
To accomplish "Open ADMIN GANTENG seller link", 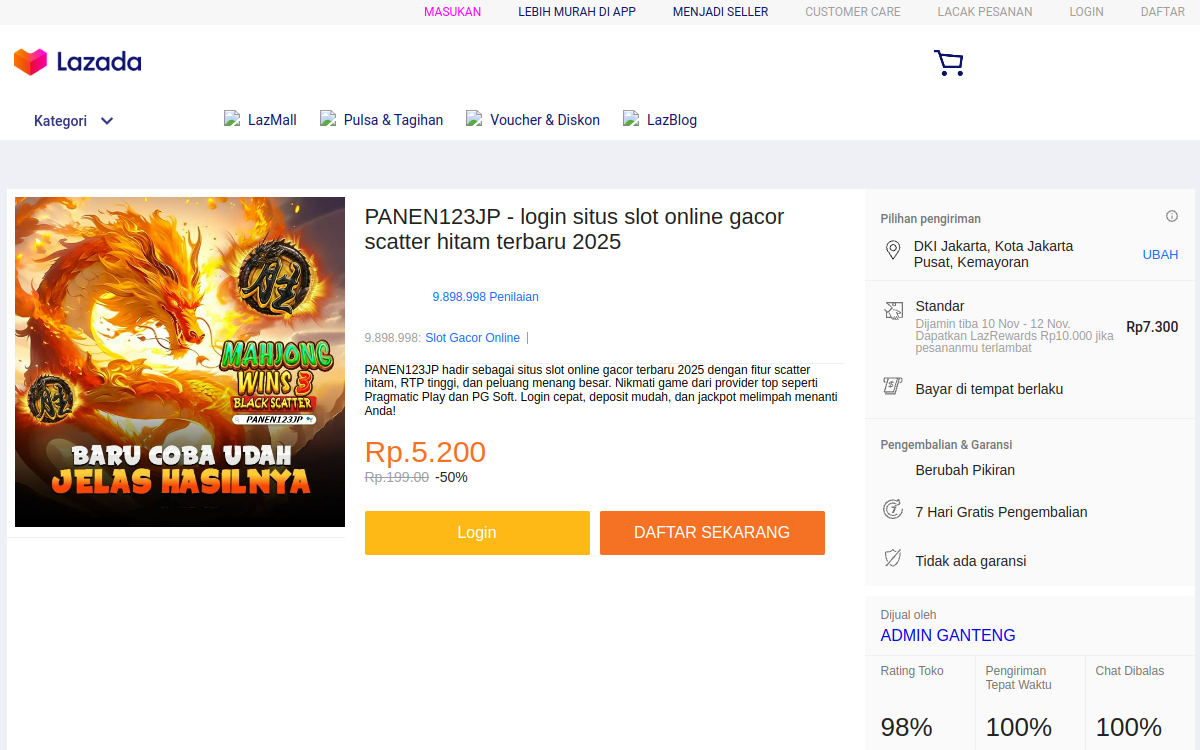I will pos(948,635).
